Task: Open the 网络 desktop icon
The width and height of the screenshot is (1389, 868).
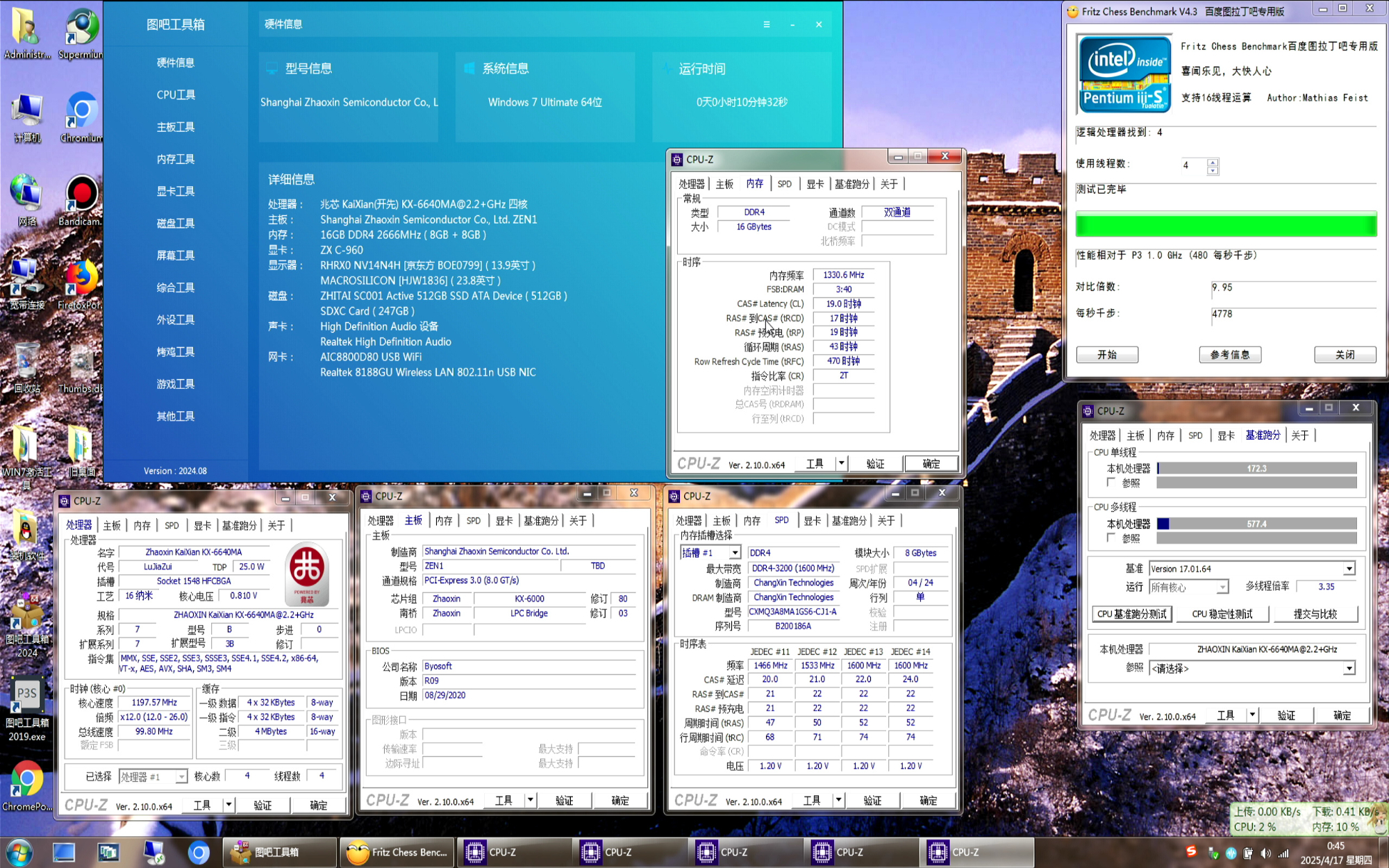Action: click(x=26, y=201)
